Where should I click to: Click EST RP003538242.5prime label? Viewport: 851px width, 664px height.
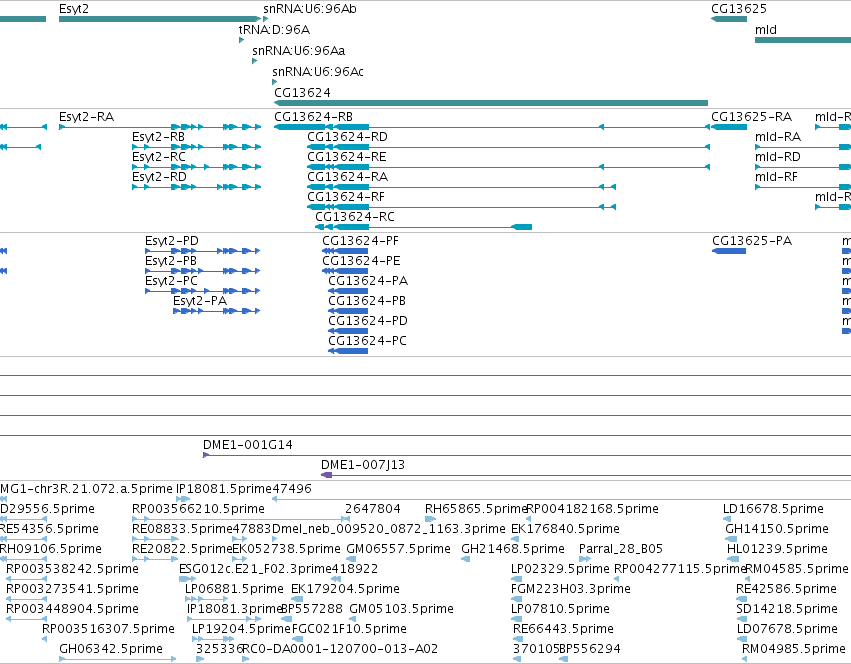pos(72,569)
